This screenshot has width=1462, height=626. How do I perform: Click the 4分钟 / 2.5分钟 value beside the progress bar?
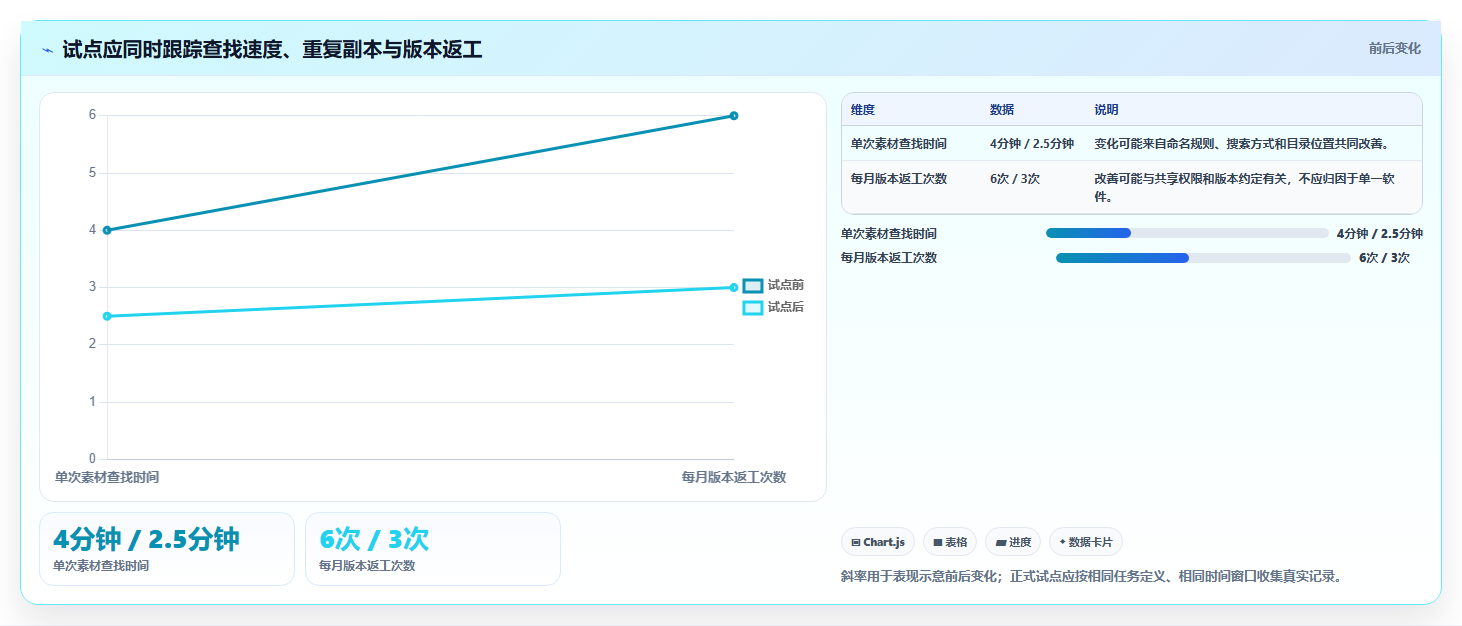[1380, 234]
